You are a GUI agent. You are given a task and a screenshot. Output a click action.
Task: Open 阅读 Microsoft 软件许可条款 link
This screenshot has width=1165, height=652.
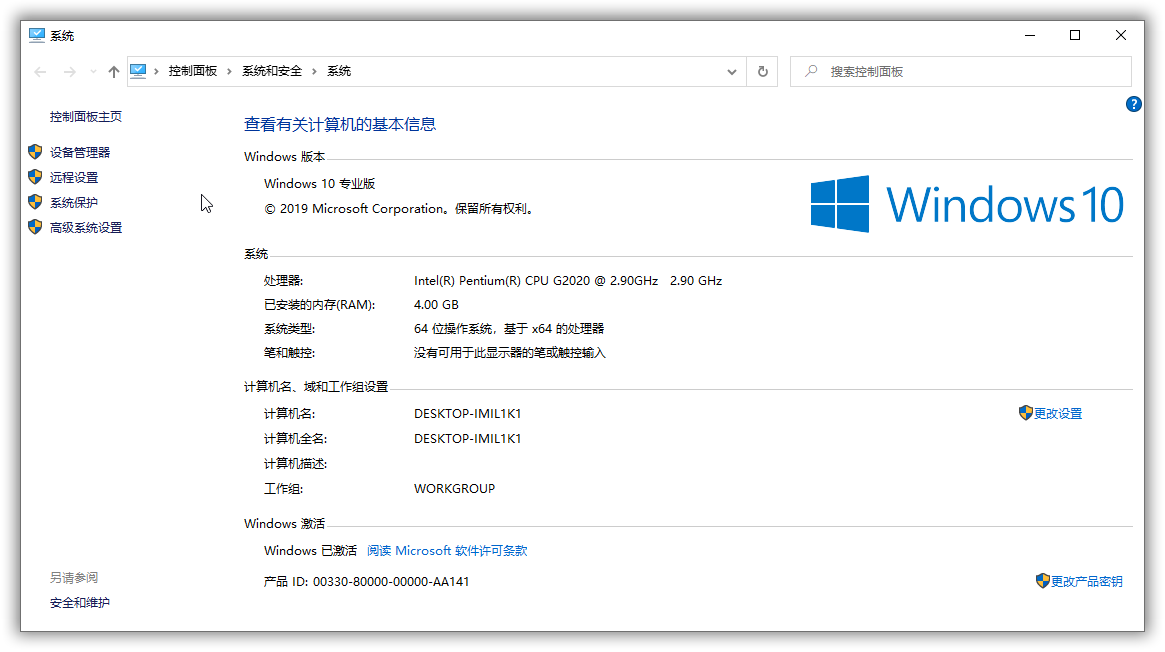[447, 551]
